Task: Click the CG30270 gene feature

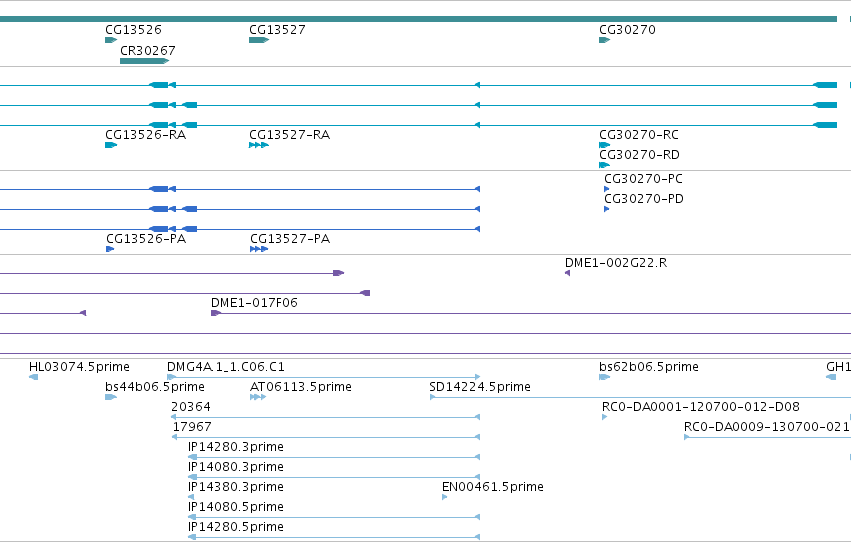Action: 605,40
